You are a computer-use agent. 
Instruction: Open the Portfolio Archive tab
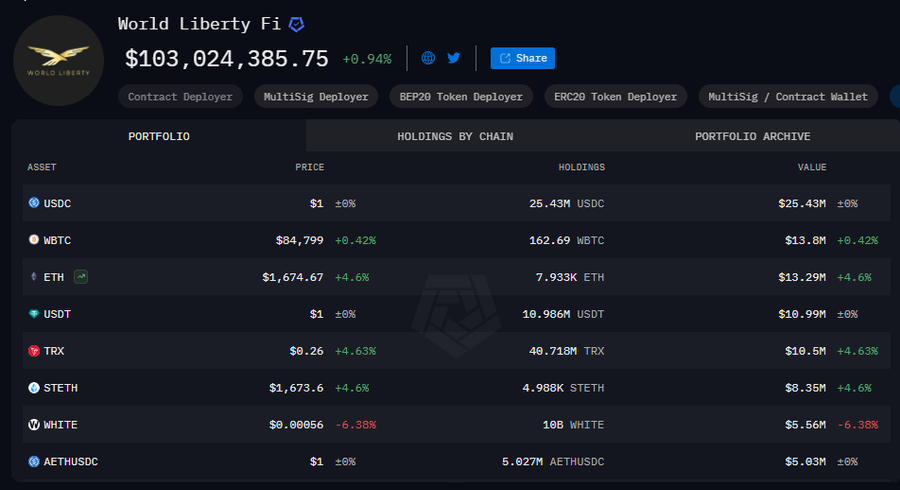tap(752, 136)
